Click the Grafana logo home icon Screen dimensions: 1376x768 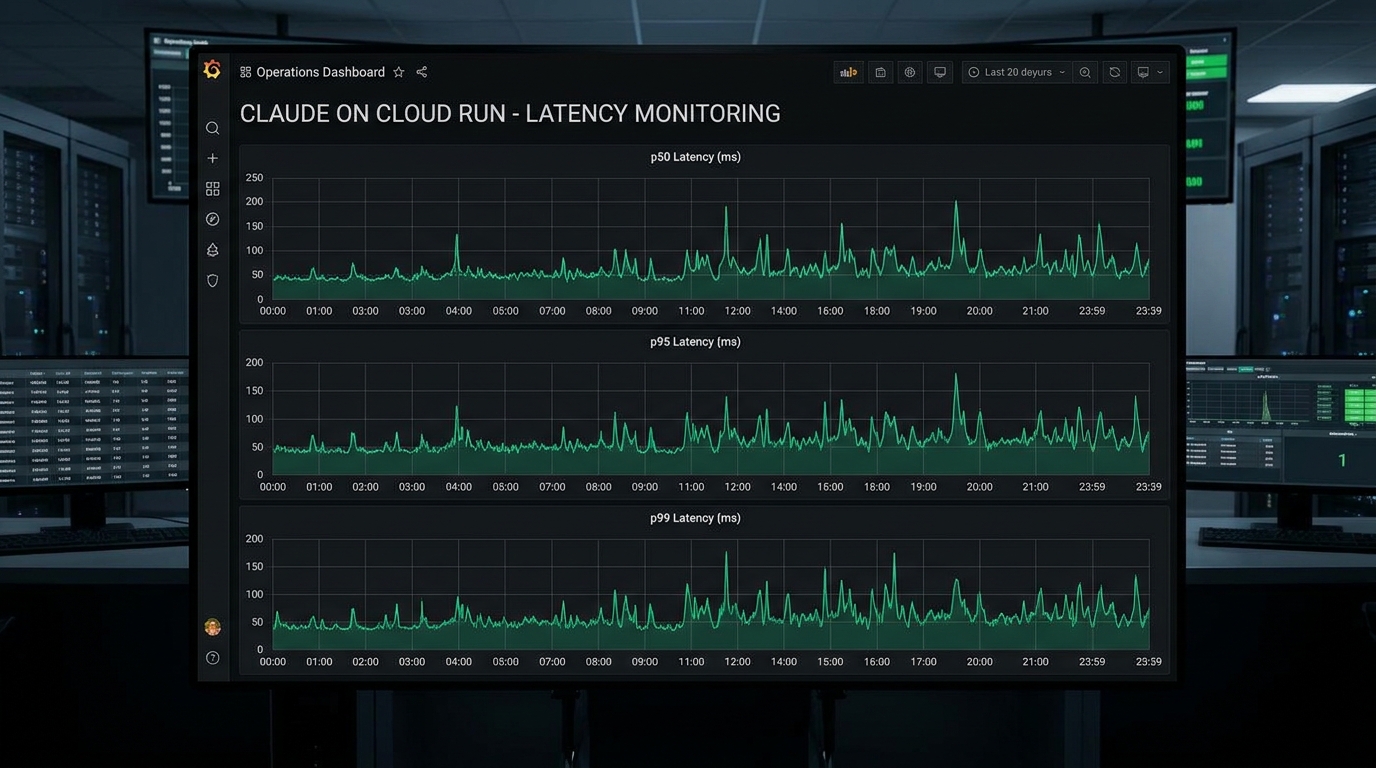[212, 69]
